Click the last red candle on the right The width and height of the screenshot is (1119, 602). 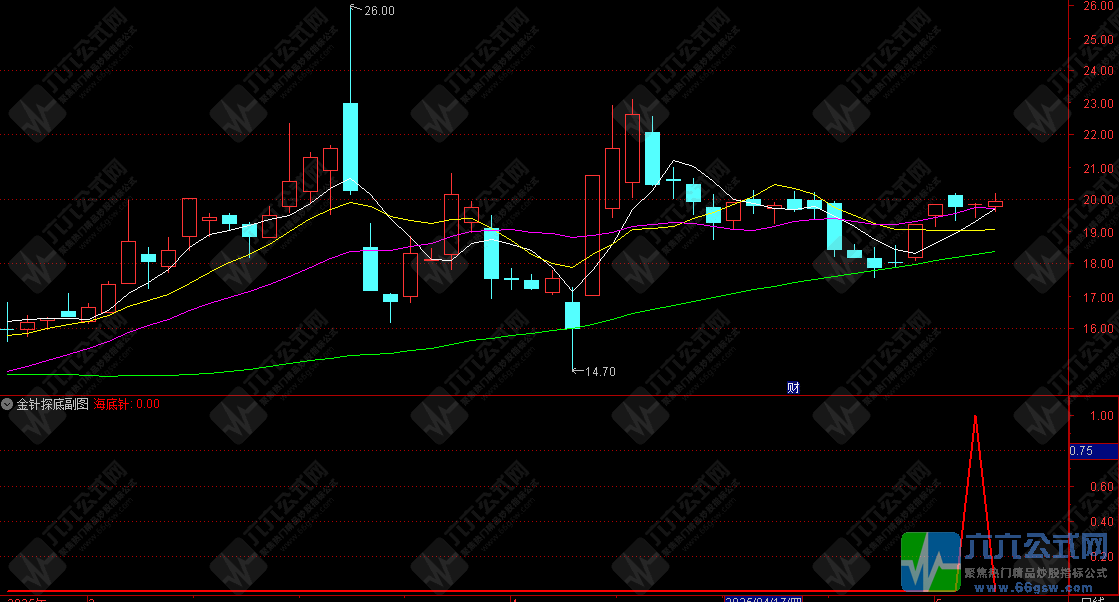click(995, 204)
